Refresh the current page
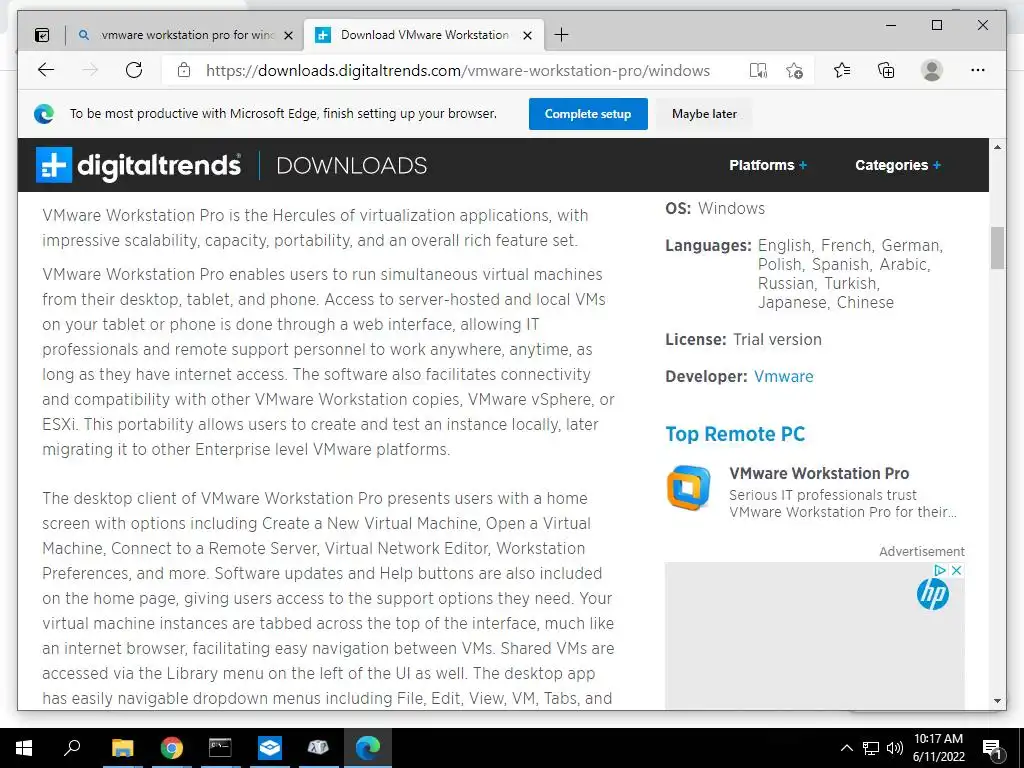The image size is (1024, 768). pyautogui.click(x=134, y=70)
